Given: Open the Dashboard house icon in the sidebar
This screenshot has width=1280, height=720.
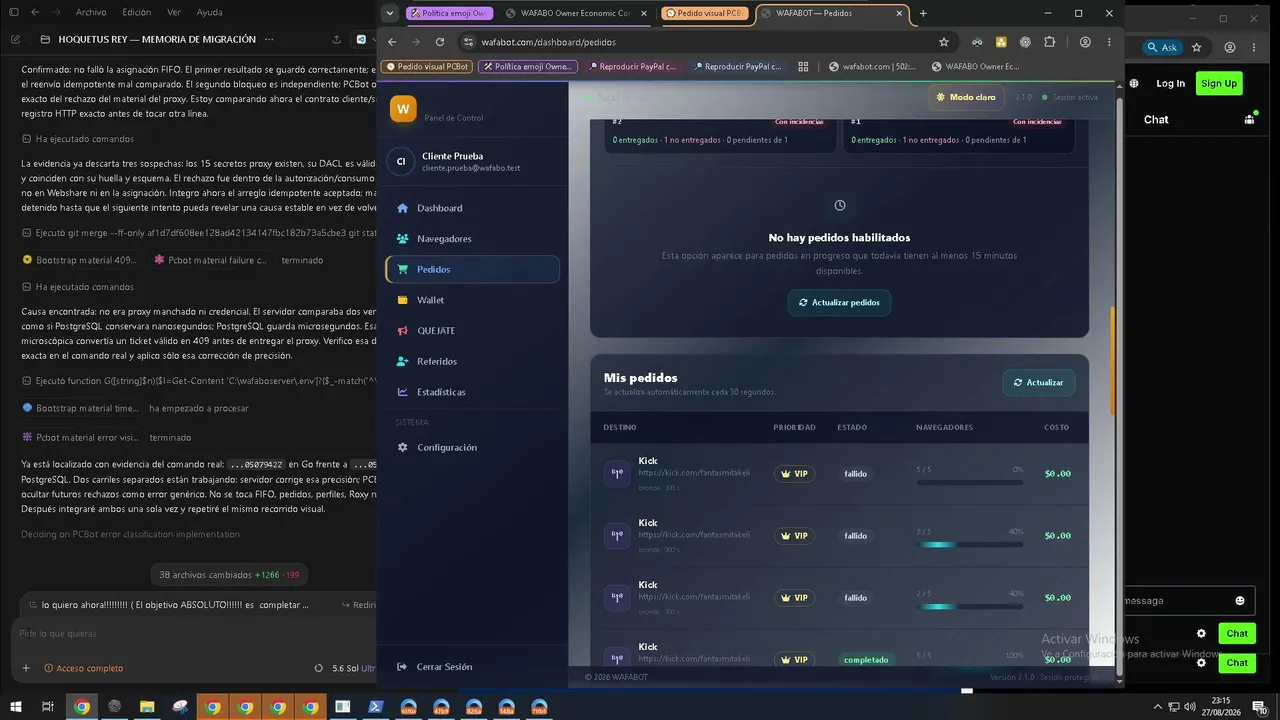Looking at the screenshot, I should click(402, 208).
